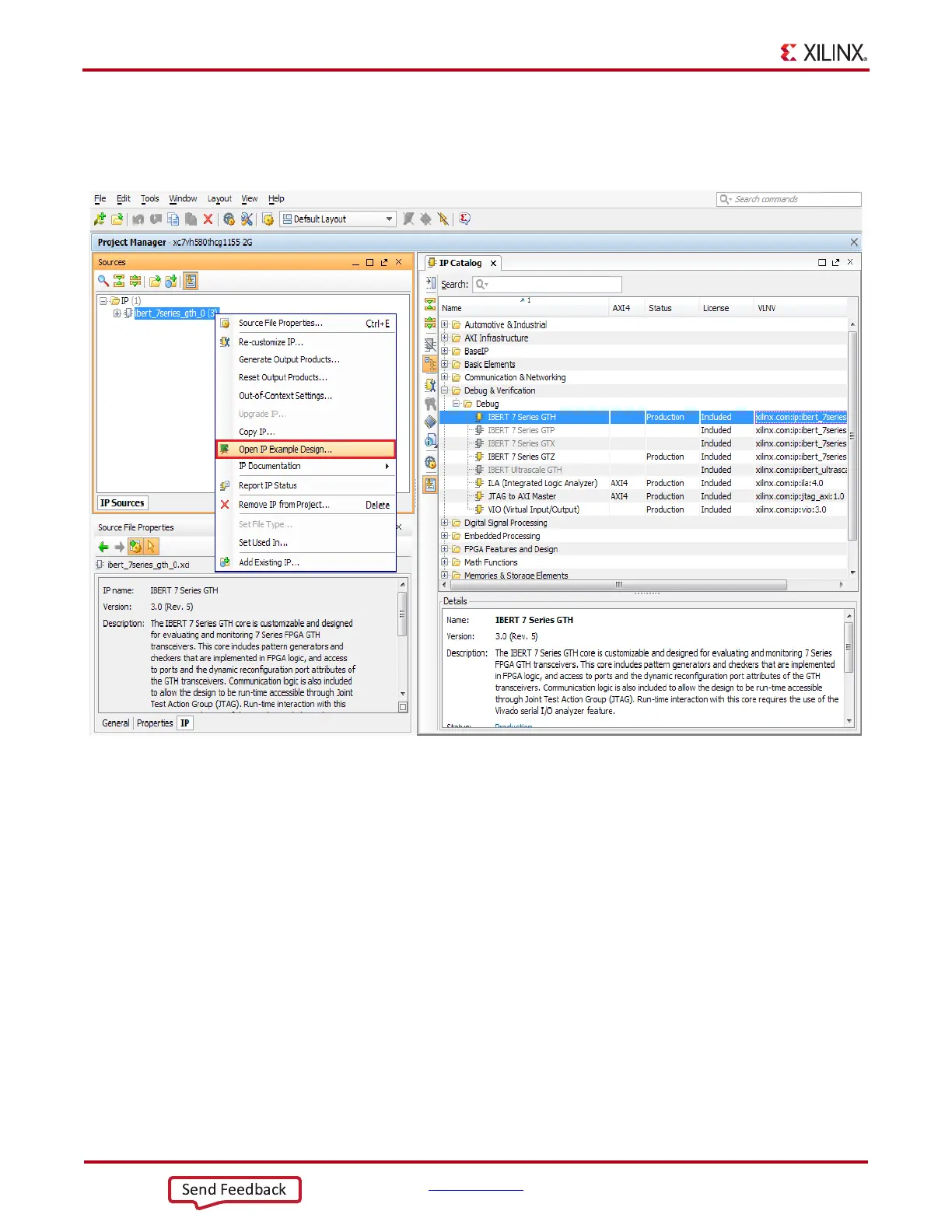Viewport: 952px width, 1232px height.
Task: Click the gear settings icon in main toolbar
Action: click(x=229, y=219)
